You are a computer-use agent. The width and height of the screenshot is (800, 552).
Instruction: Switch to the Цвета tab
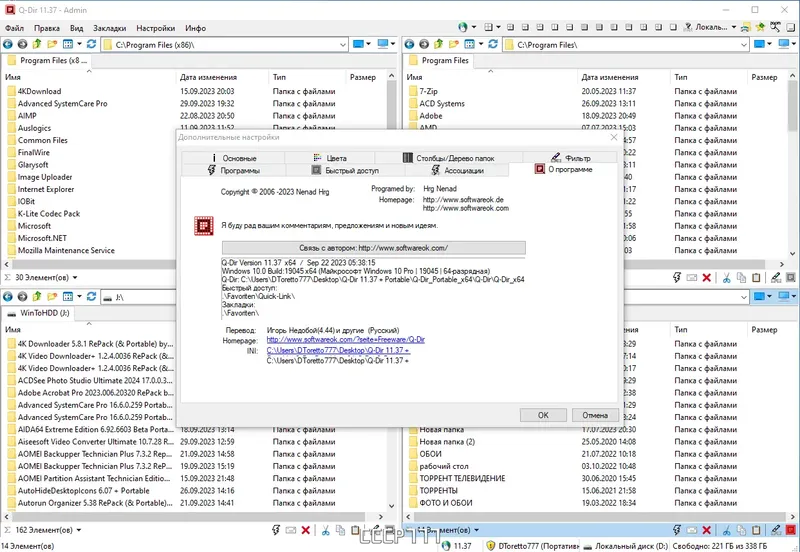coord(330,158)
